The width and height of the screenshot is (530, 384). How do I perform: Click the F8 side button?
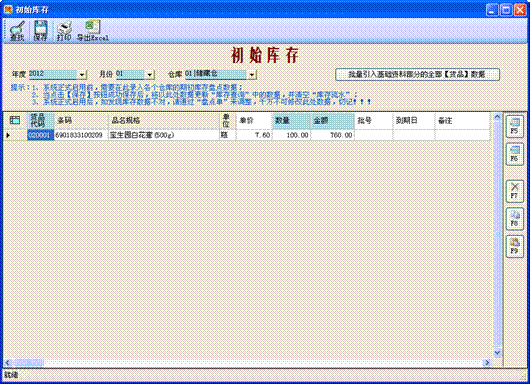(x=514, y=219)
